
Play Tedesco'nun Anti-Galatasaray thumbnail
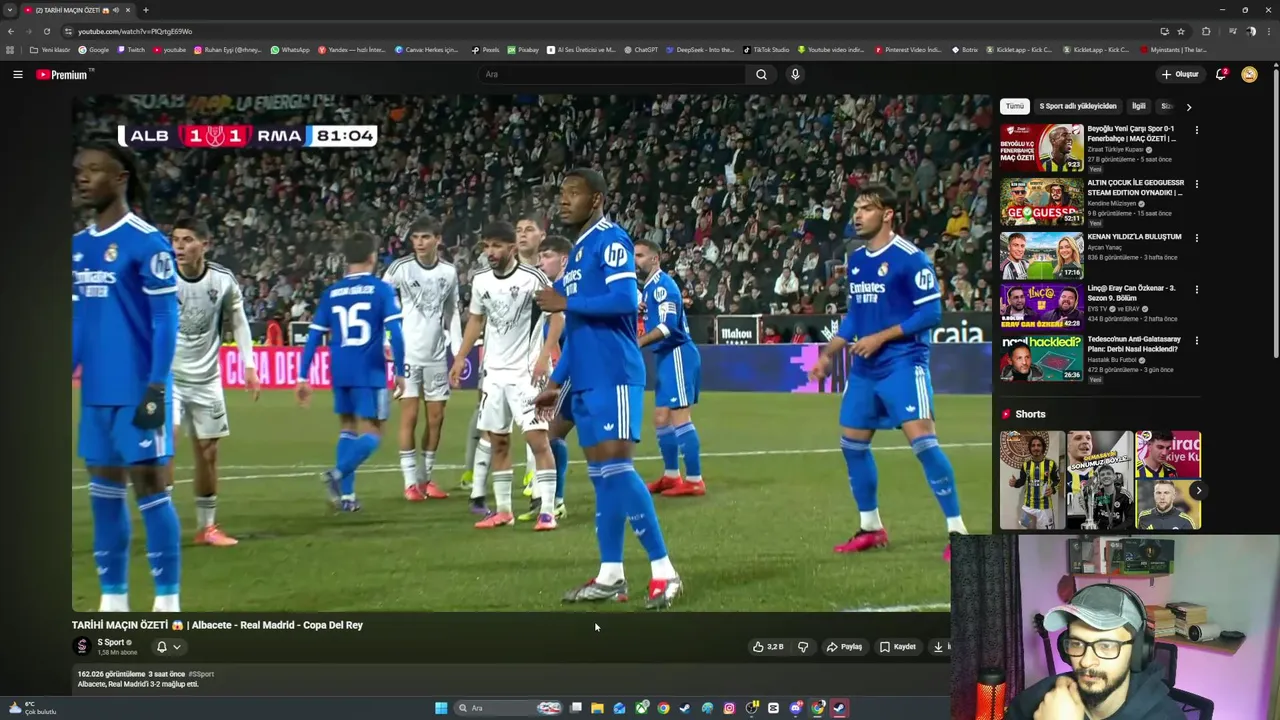[x=1041, y=359]
